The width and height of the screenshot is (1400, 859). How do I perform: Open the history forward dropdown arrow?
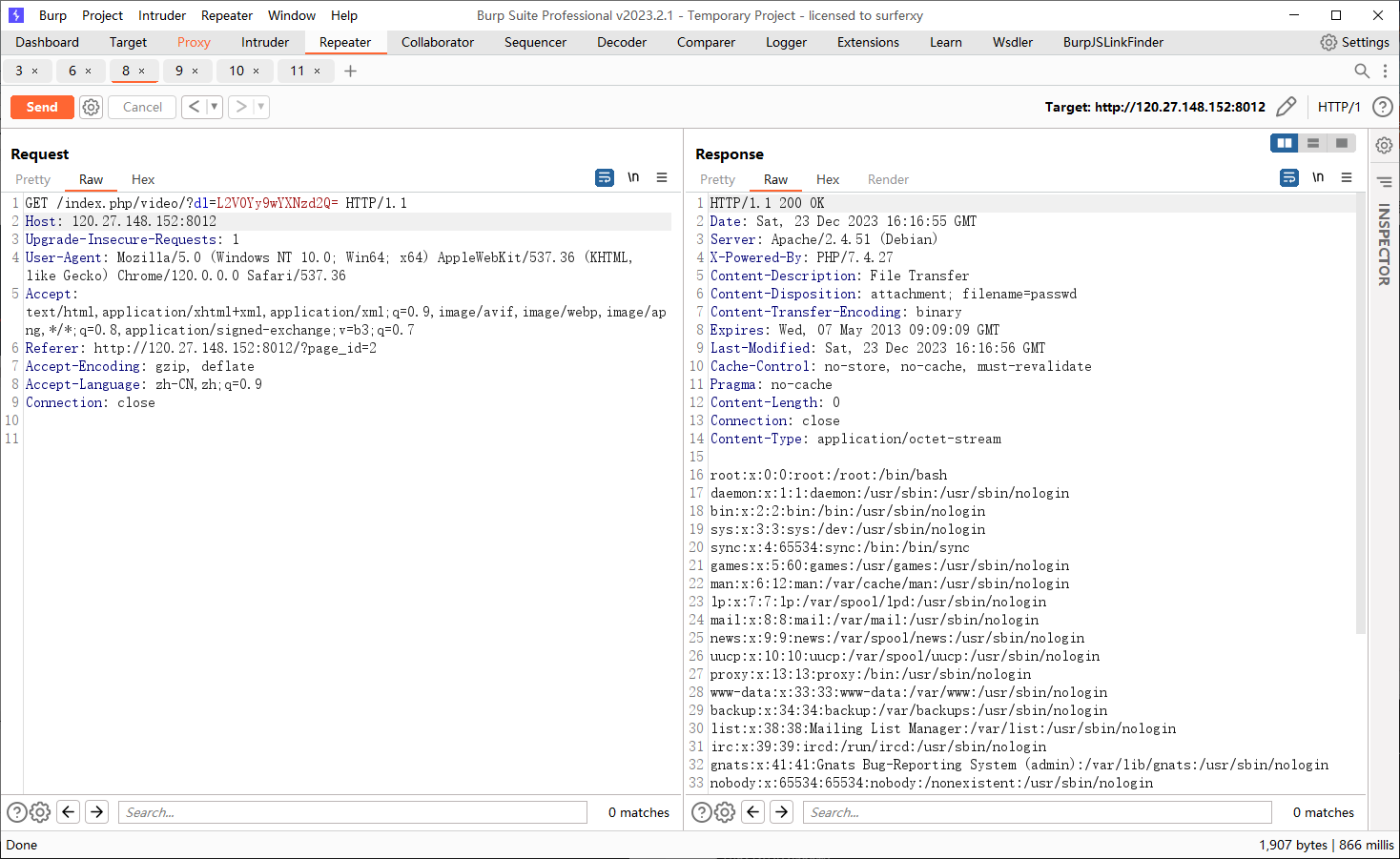pyautogui.click(x=261, y=107)
